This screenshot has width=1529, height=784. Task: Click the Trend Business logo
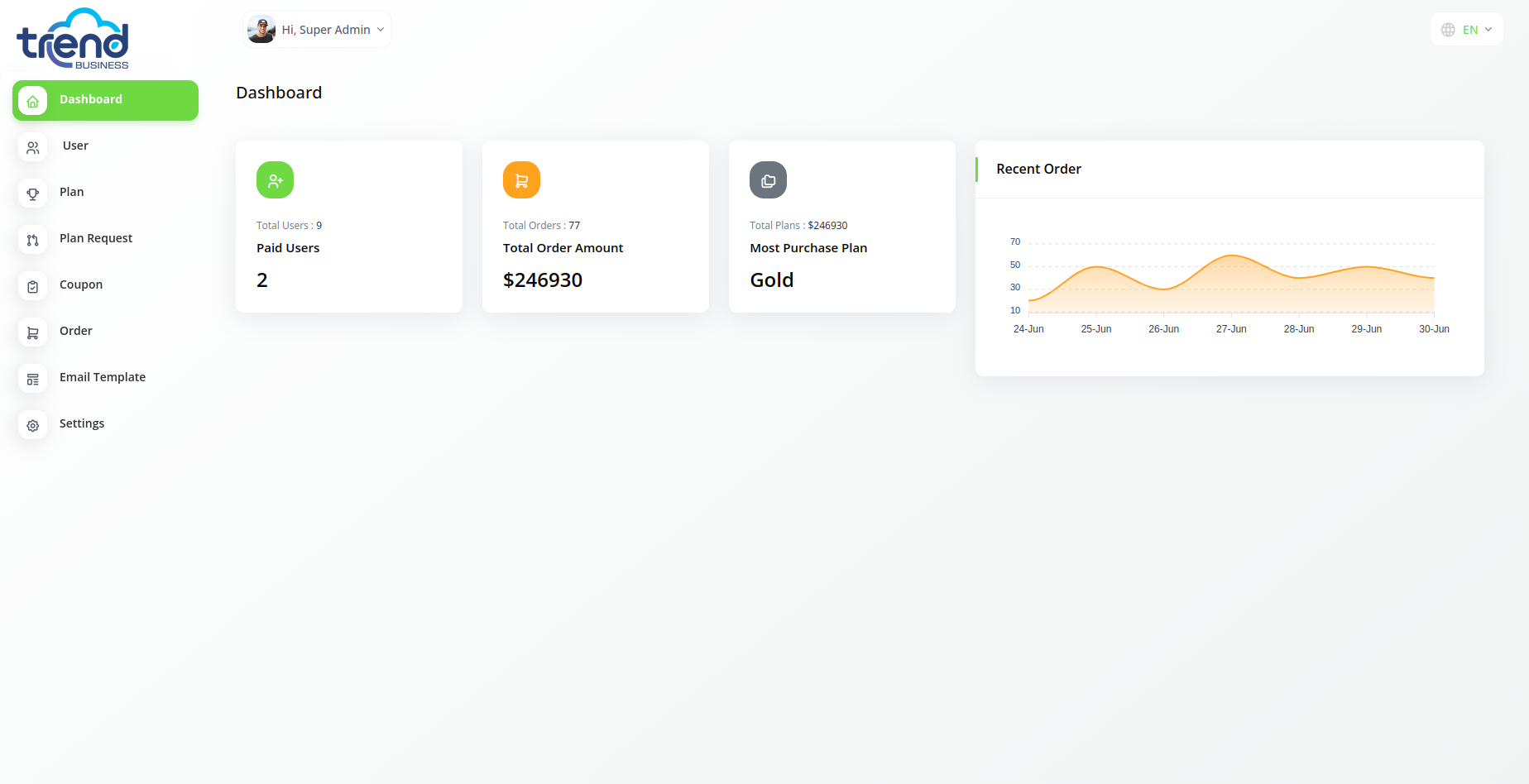[73, 40]
